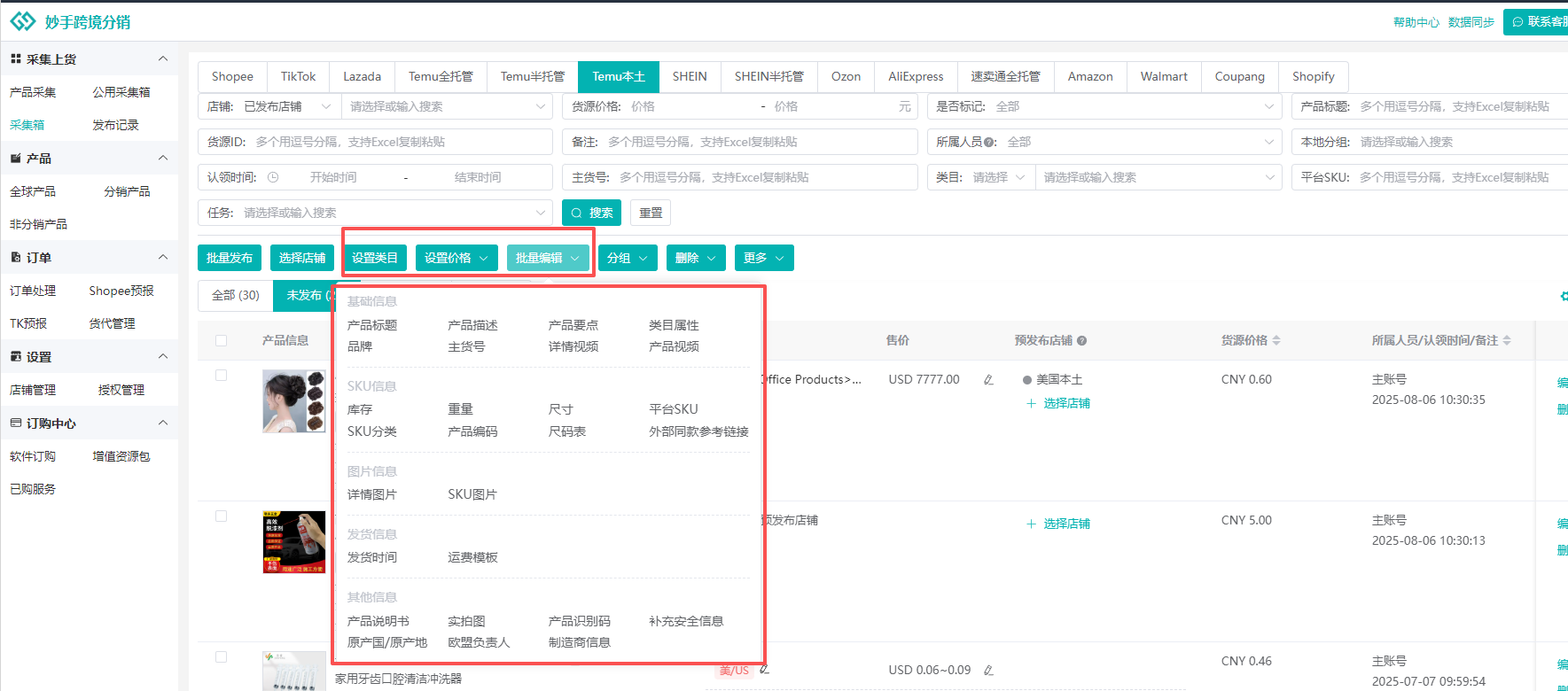Select 运费模板 in the batch edit menu

[x=472, y=557]
